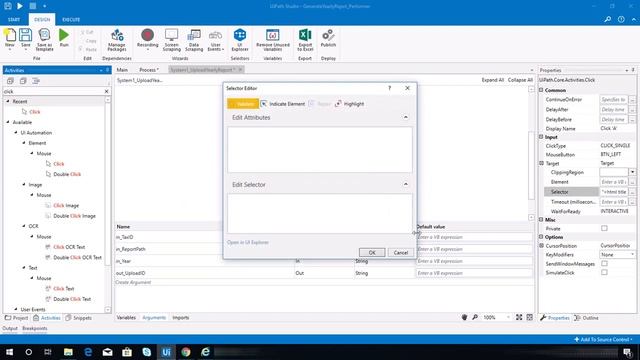The width and height of the screenshot is (640, 360).
Task: Open UiPath Studio taskbar icon
Action: (166, 352)
